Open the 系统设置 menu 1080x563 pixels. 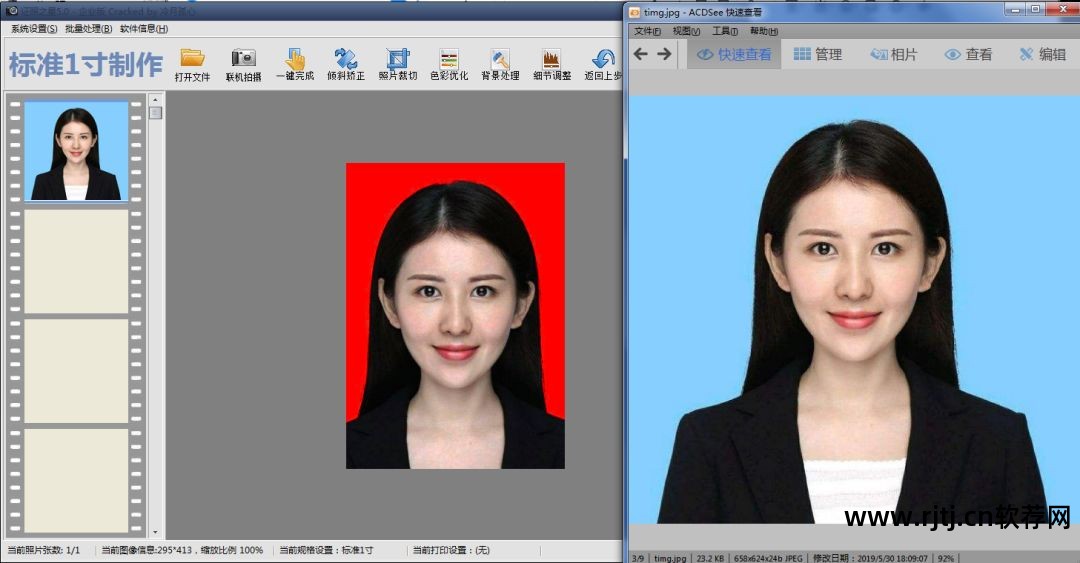tap(34, 29)
